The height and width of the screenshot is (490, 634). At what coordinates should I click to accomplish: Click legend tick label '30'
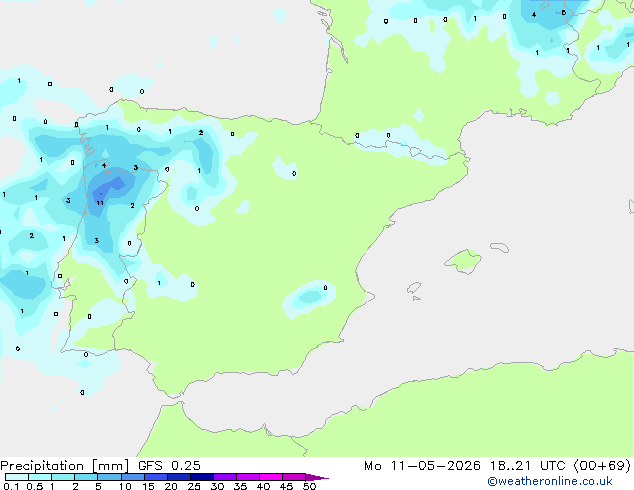[217, 486]
